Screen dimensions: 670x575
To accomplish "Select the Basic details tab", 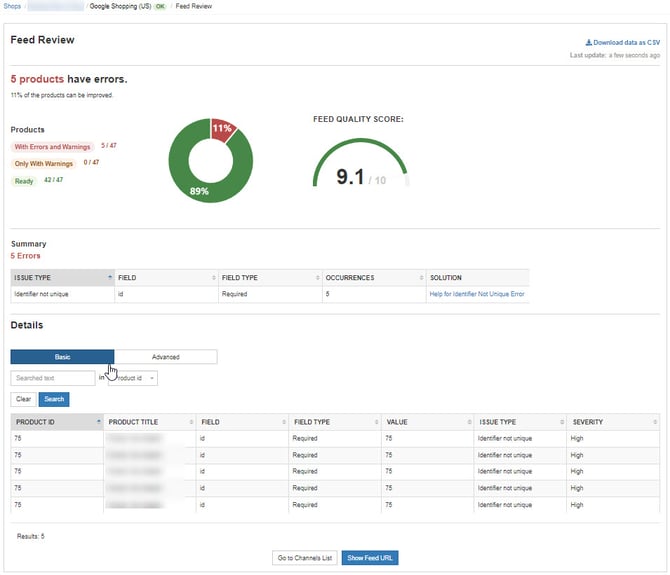I will coord(62,357).
